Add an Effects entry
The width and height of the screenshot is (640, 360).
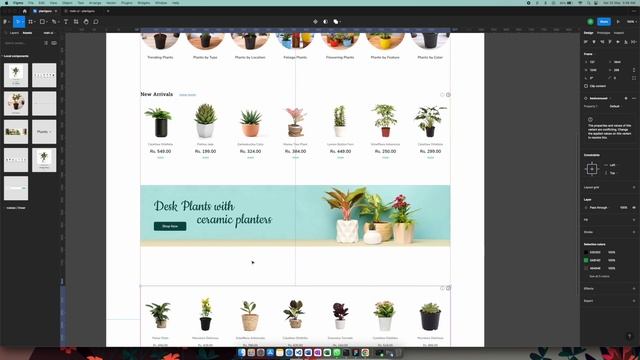(634, 289)
